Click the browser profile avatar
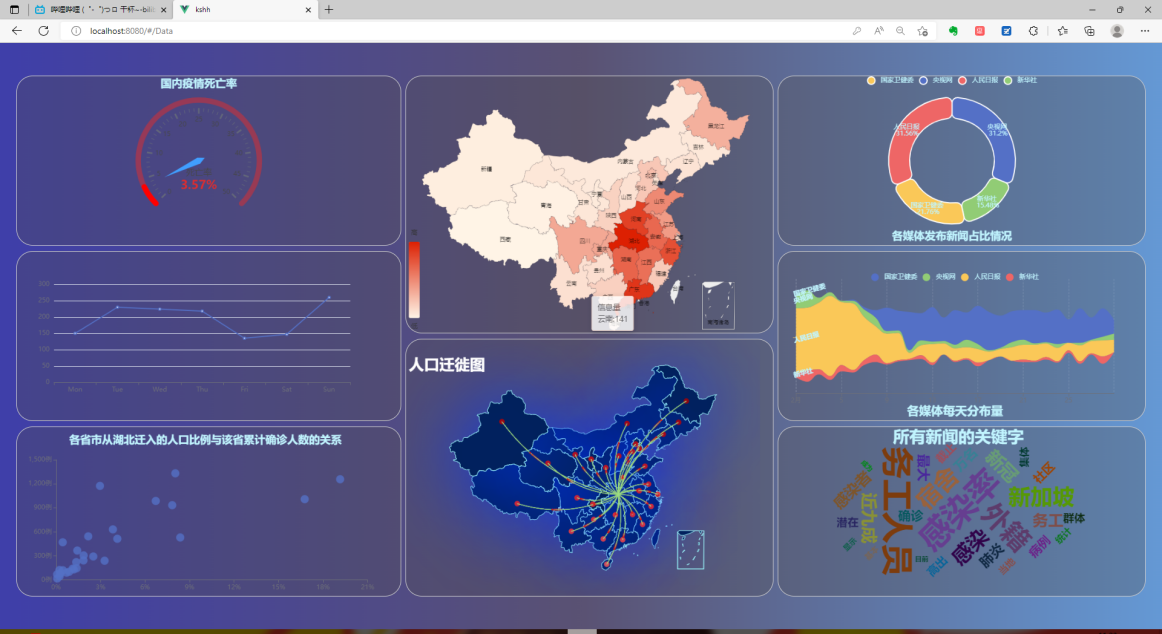The height and width of the screenshot is (634, 1162). (1116, 30)
